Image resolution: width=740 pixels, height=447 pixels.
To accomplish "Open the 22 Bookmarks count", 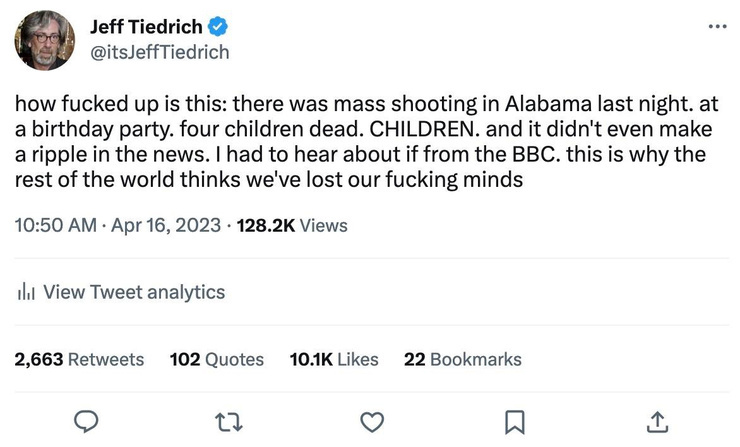I will 462,359.
